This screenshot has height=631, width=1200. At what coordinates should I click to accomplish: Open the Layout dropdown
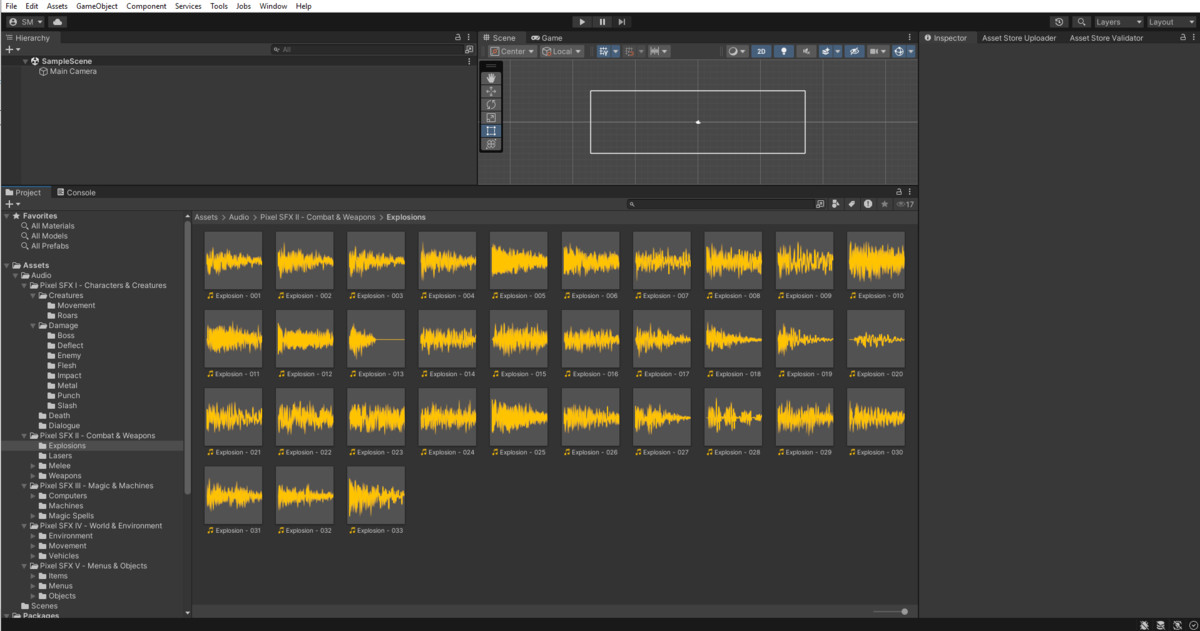(1170, 22)
